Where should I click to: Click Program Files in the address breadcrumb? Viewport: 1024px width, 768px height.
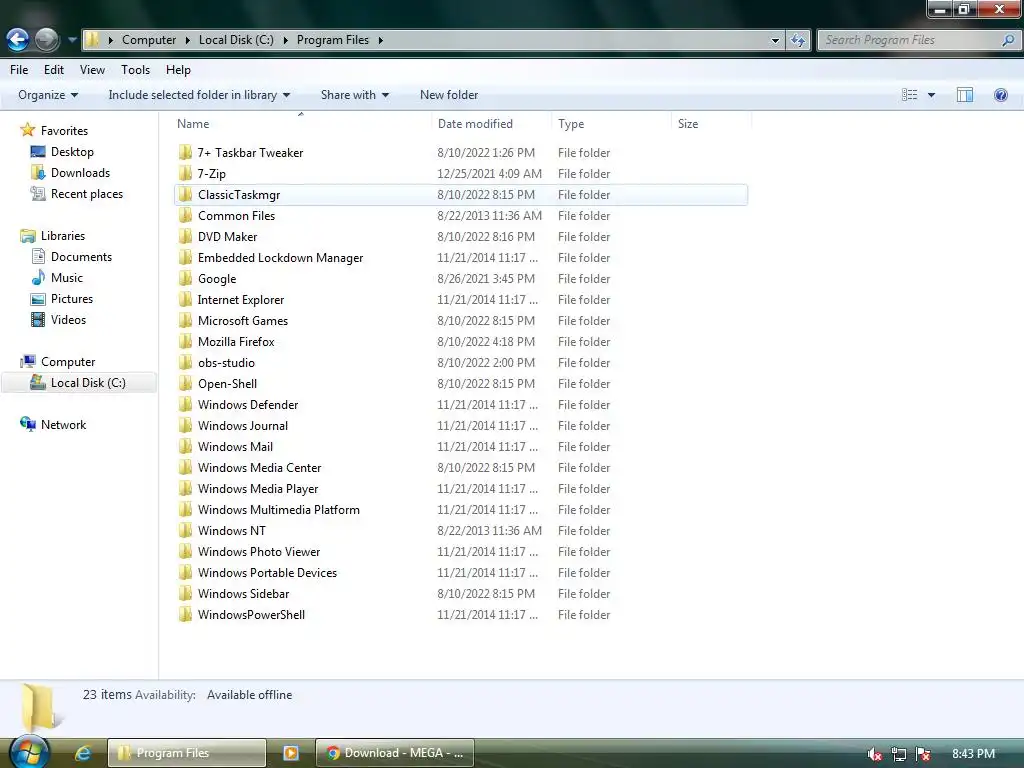click(332, 40)
